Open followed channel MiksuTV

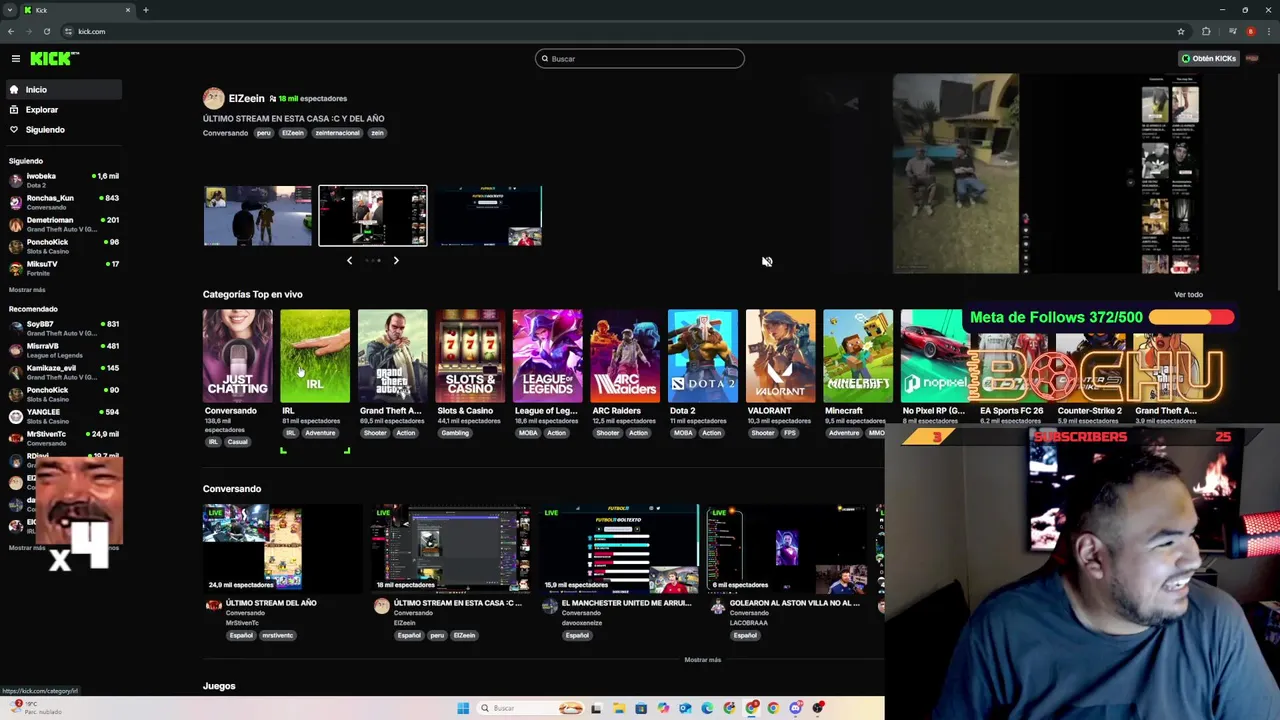(x=62, y=268)
